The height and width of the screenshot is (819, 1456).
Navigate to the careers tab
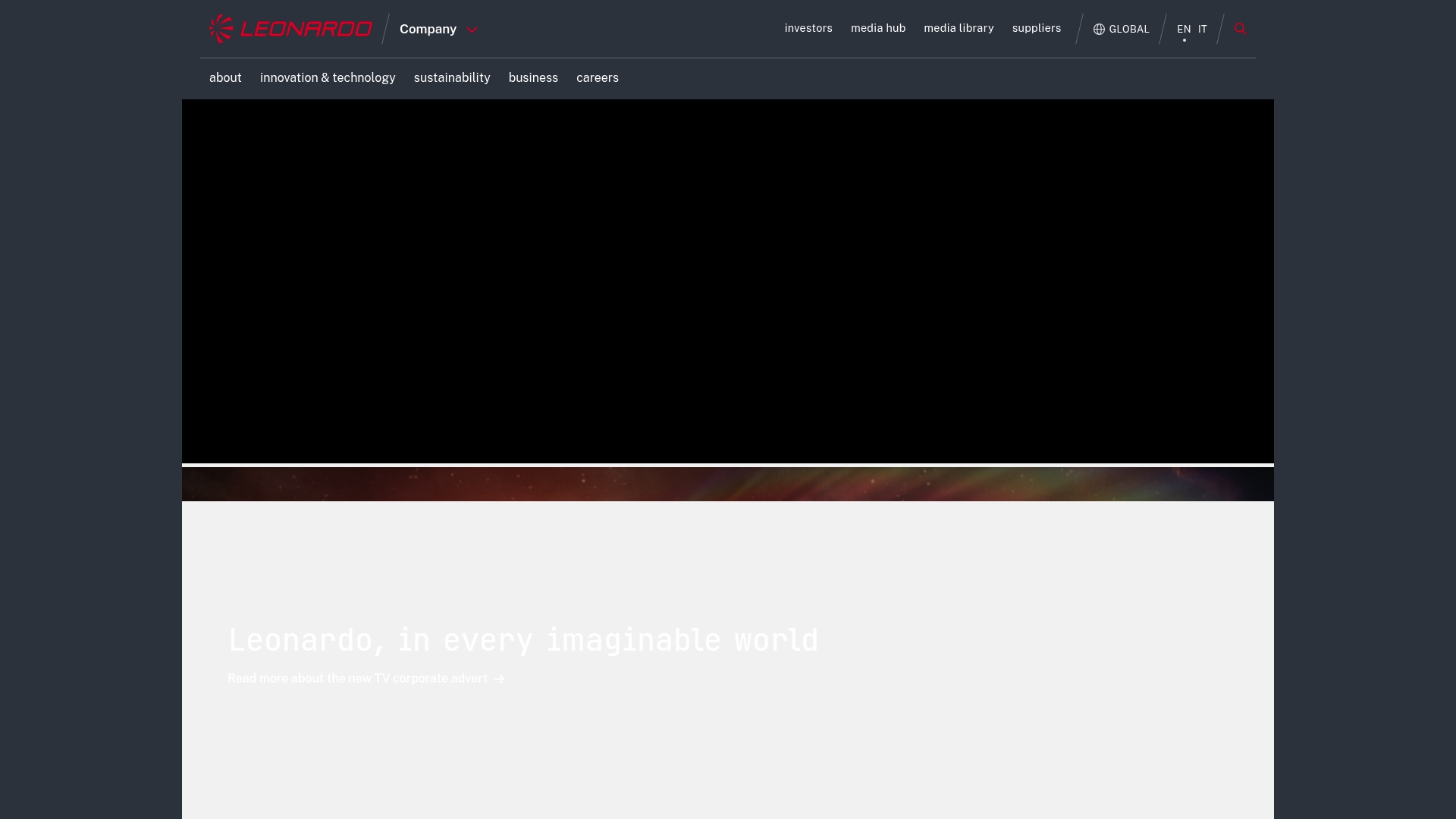coord(598,77)
